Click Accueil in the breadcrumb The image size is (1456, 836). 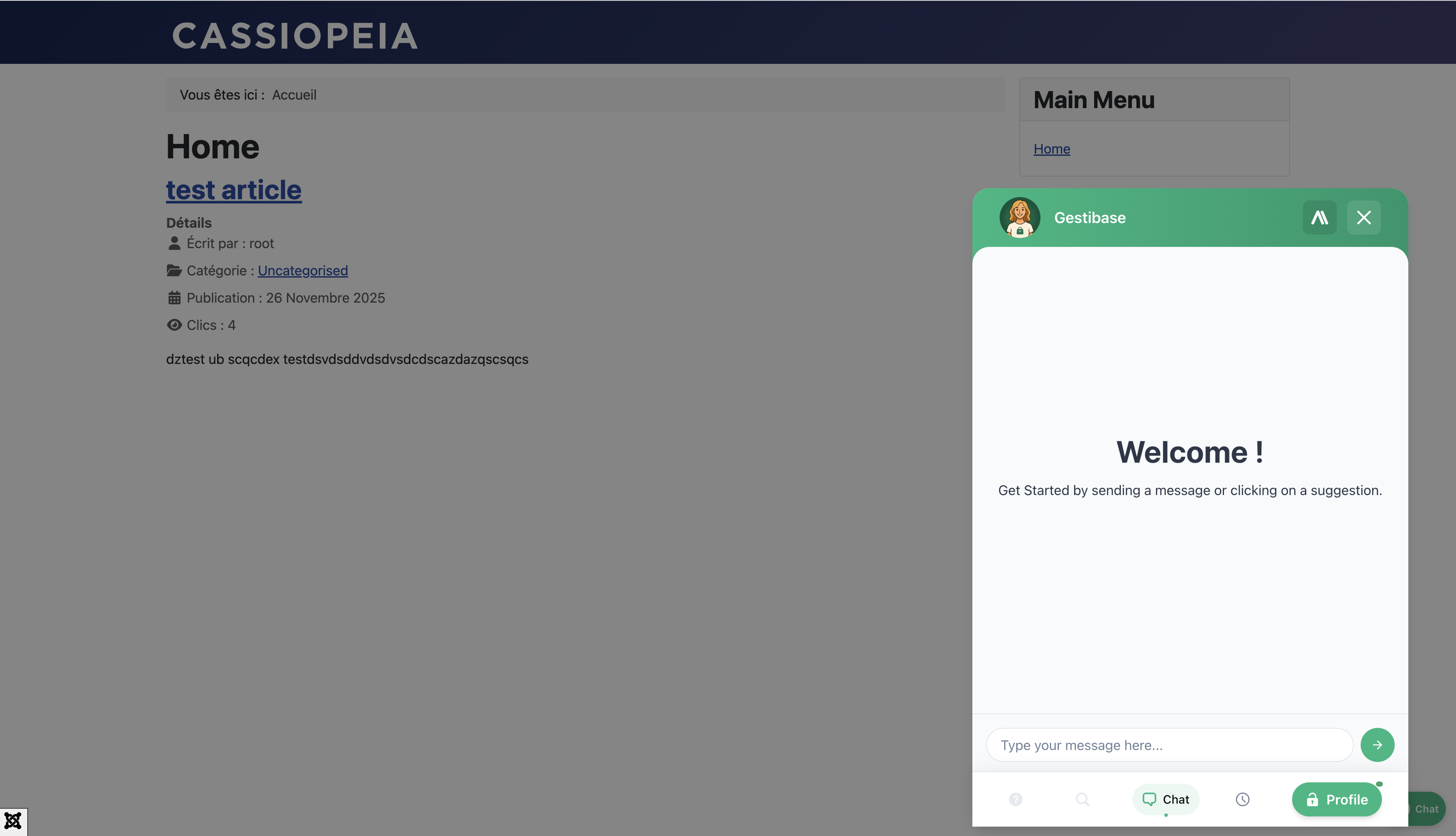pos(294,95)
